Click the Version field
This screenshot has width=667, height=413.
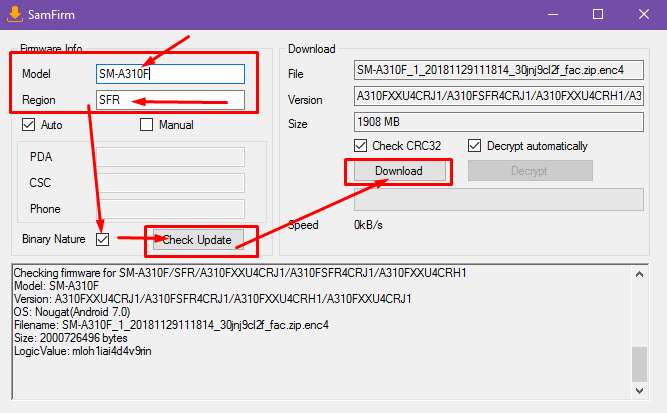pos(499,96)
